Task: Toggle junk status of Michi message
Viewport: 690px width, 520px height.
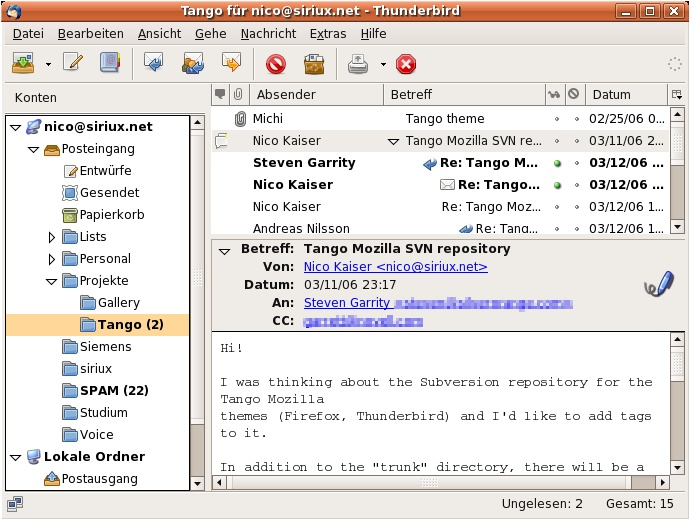Action: 576,119
